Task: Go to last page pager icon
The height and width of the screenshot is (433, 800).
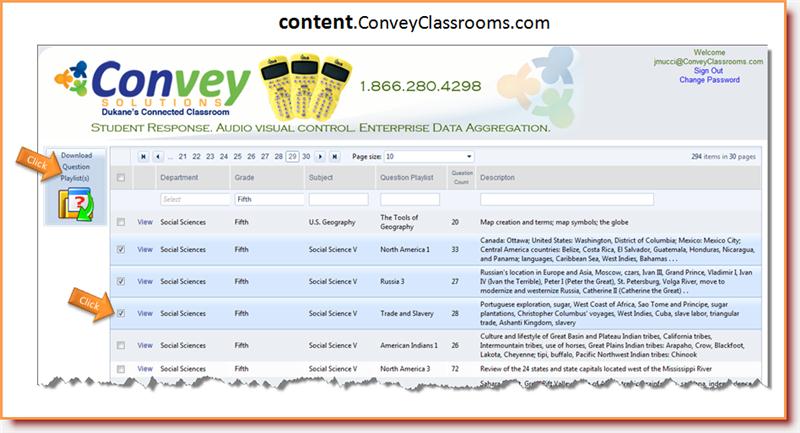Action: [x=335, y=157]
